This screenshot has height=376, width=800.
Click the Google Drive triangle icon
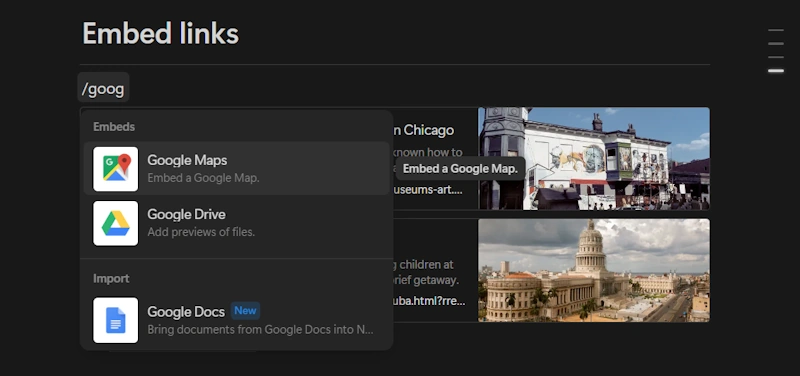point(116,223)
